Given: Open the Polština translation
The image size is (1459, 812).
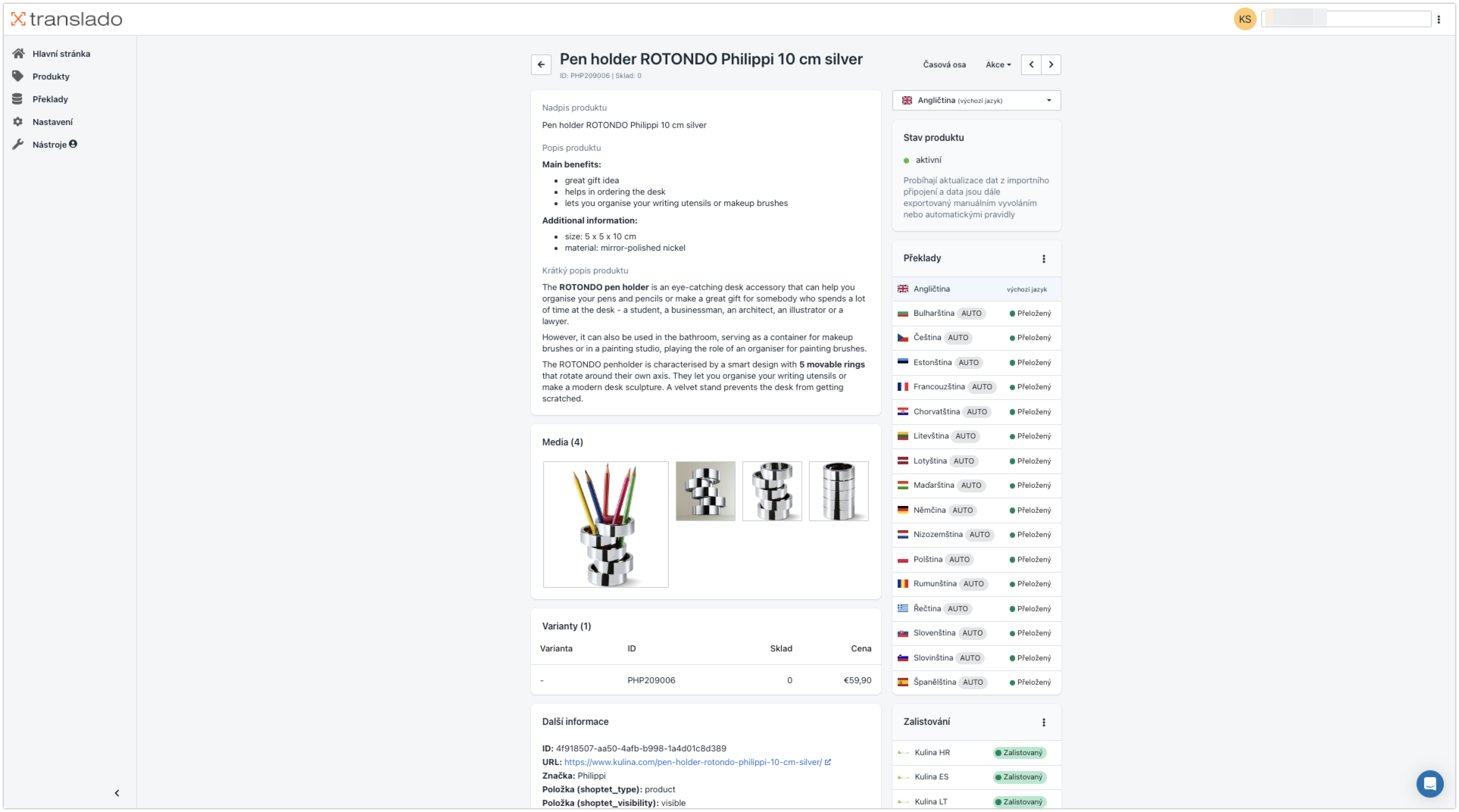Looking at the screenshot, I should [976, 560].
